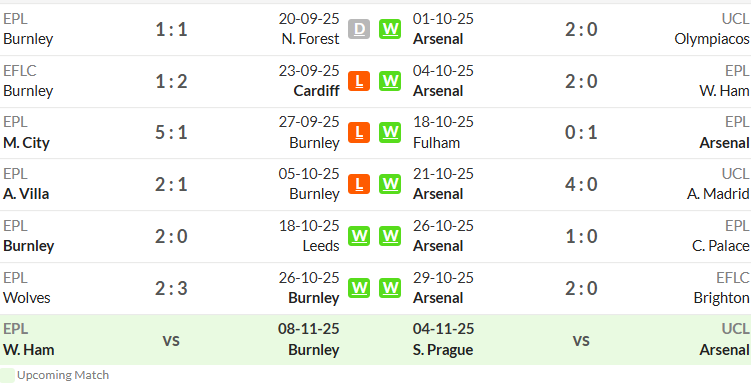751x392 pixels.
Task: Click the Upcoming Match legend color swatch
Action: pyautogui.click(x=7, y=375)
